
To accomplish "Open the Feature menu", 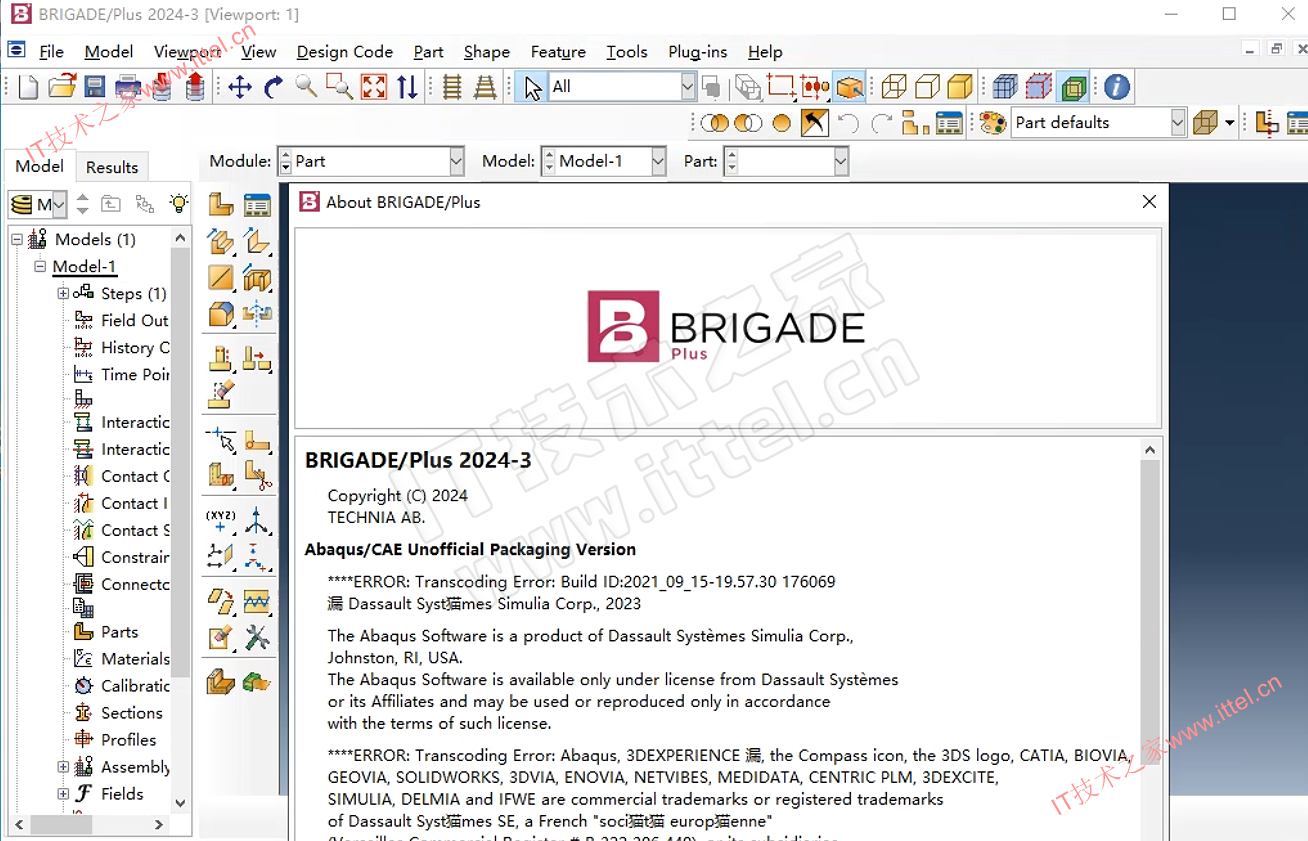I will (558, 52).
